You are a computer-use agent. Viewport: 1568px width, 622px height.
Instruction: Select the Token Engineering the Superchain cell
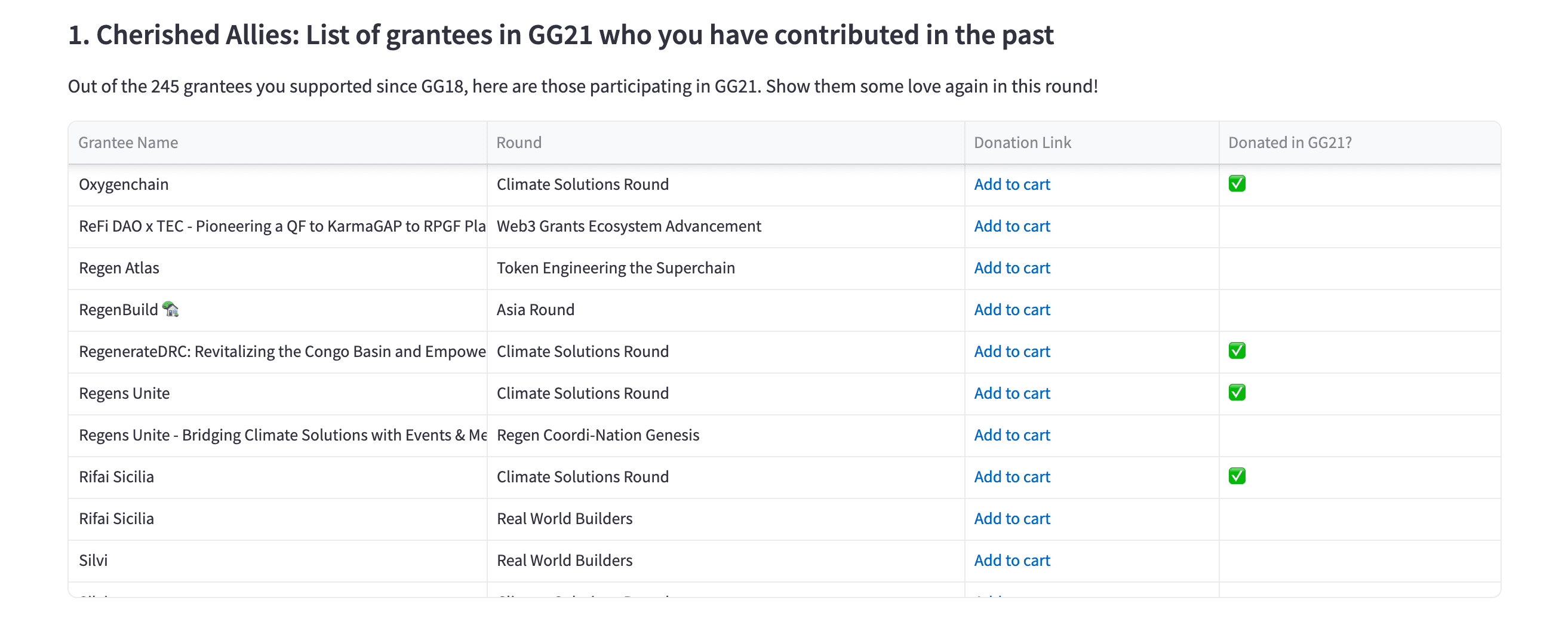616,269
